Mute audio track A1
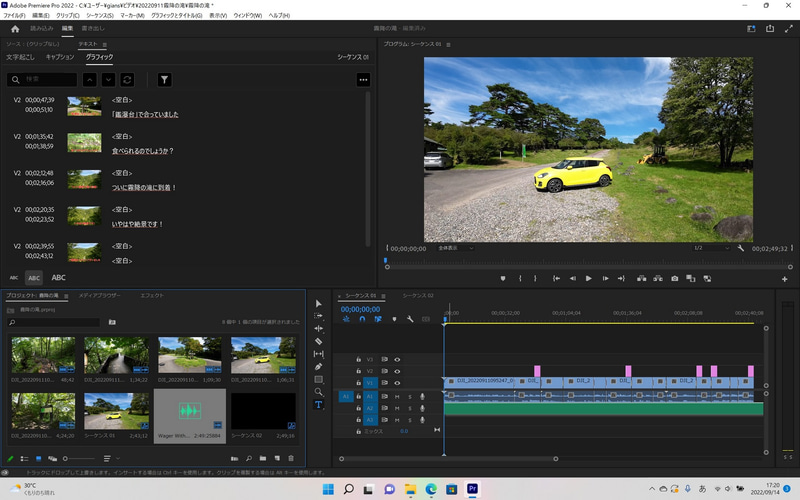 pos(397,396)
